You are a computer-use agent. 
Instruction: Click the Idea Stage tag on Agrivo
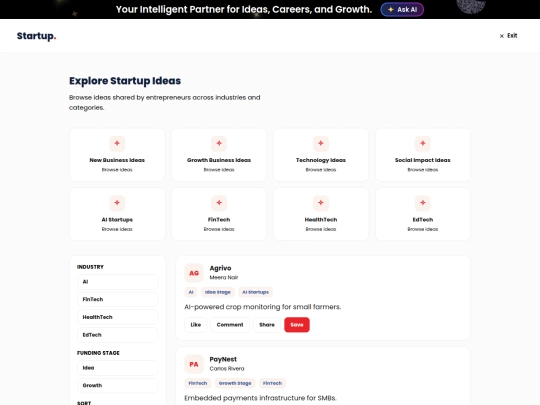[218, 292]
